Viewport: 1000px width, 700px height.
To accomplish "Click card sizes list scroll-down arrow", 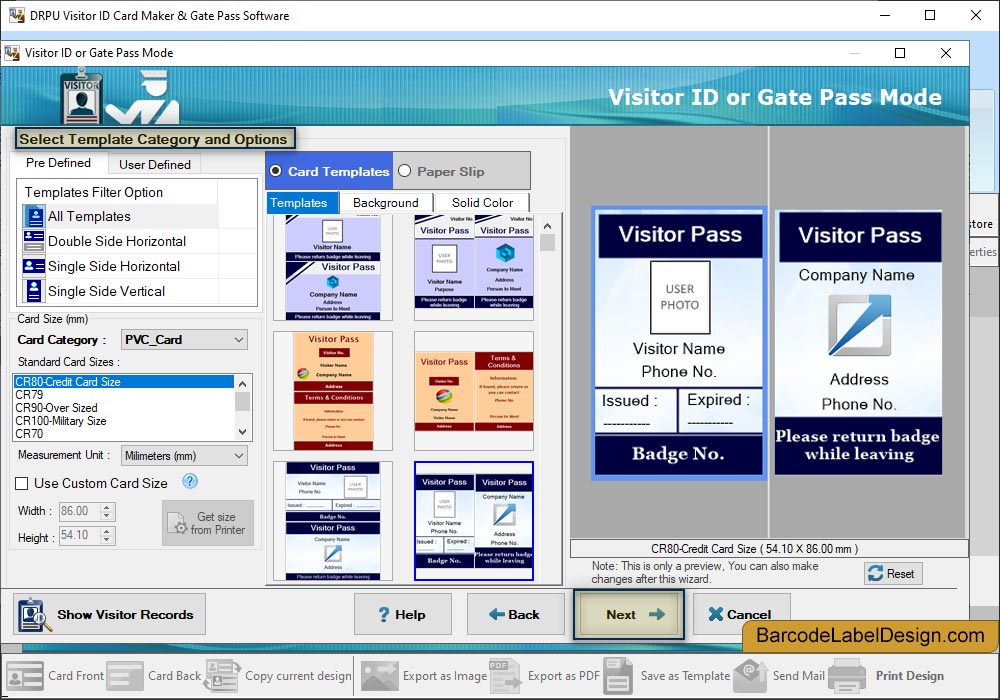I will (242, 432).
